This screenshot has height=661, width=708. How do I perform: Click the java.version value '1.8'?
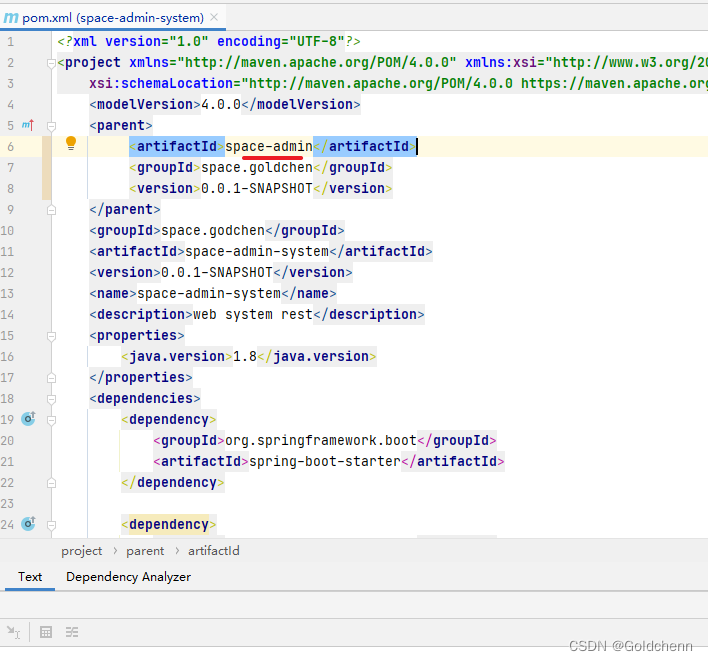click(245, 356)
